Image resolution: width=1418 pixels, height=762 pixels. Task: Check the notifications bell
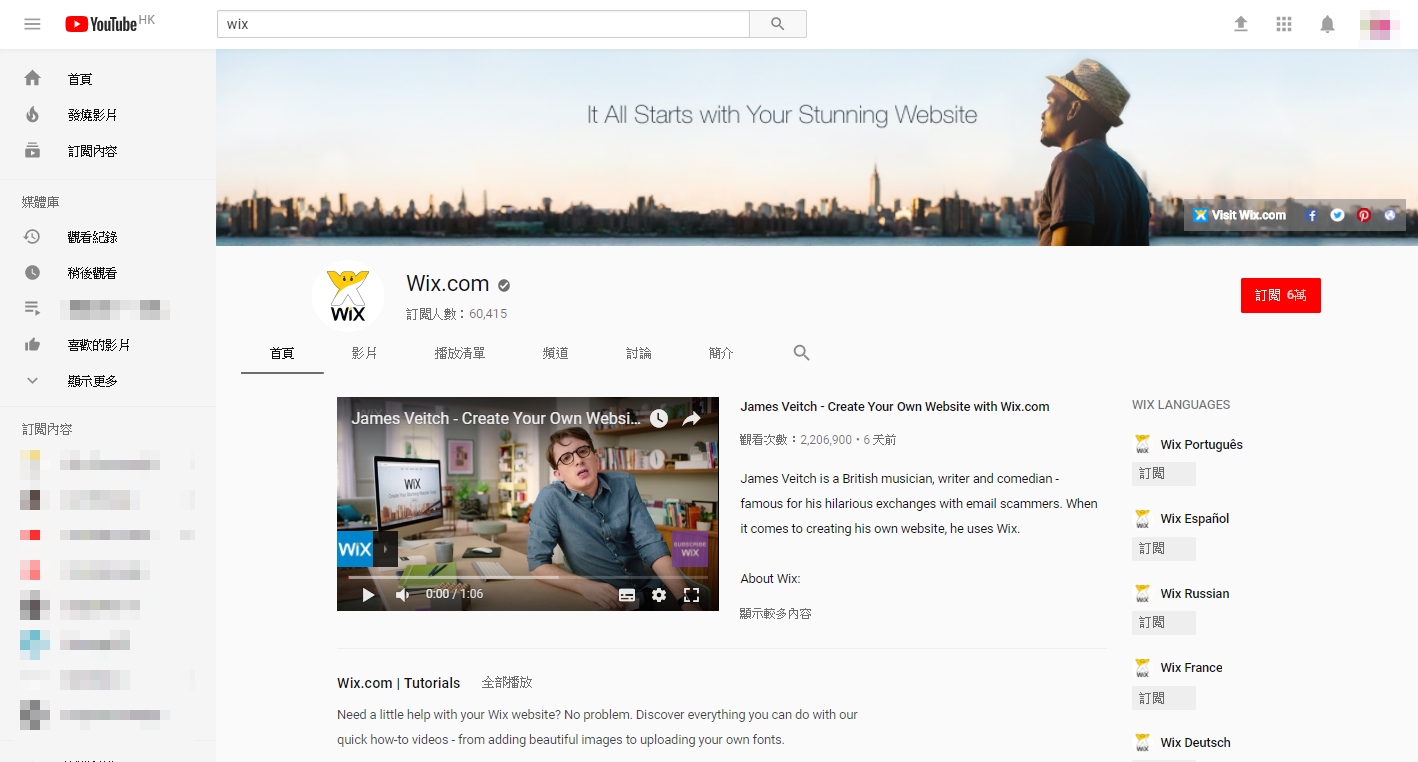(1327, 24)
